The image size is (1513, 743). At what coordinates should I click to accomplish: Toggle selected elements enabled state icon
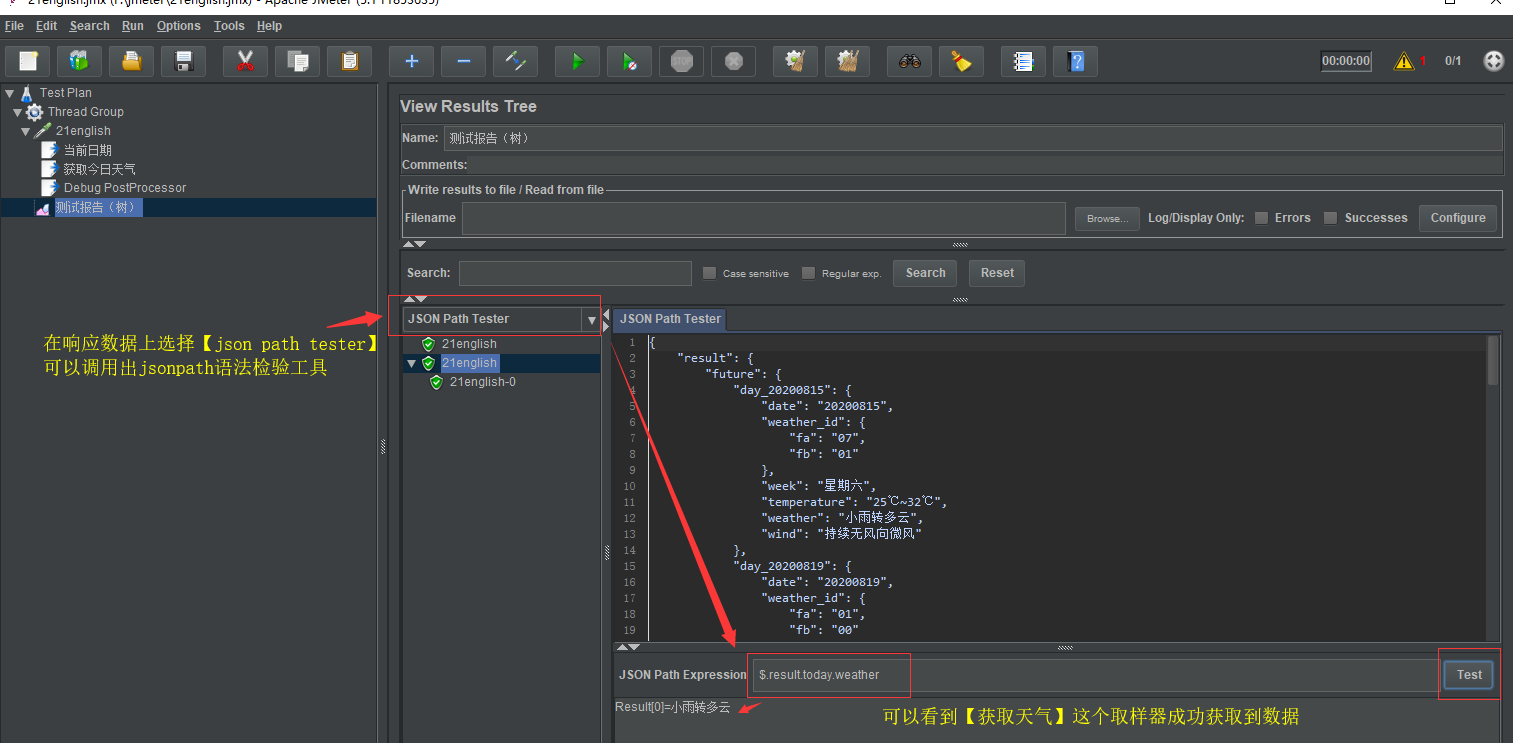[516, 61]
